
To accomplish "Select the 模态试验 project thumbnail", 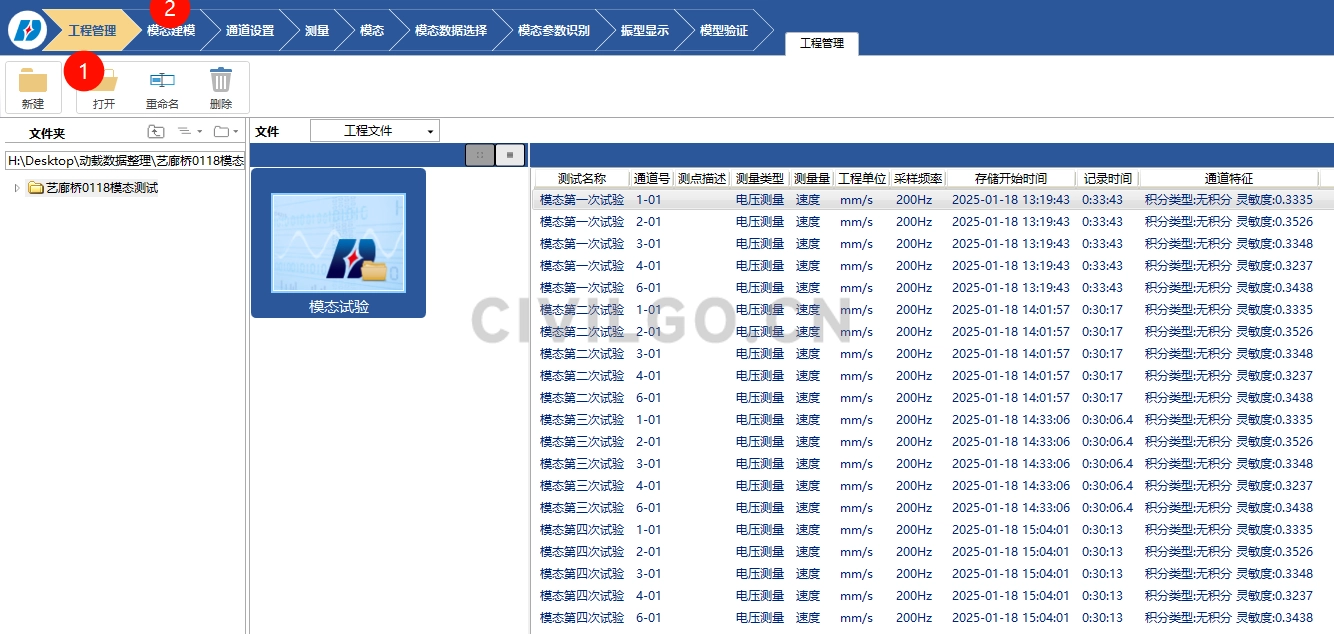I will click(x=338, y=243).
